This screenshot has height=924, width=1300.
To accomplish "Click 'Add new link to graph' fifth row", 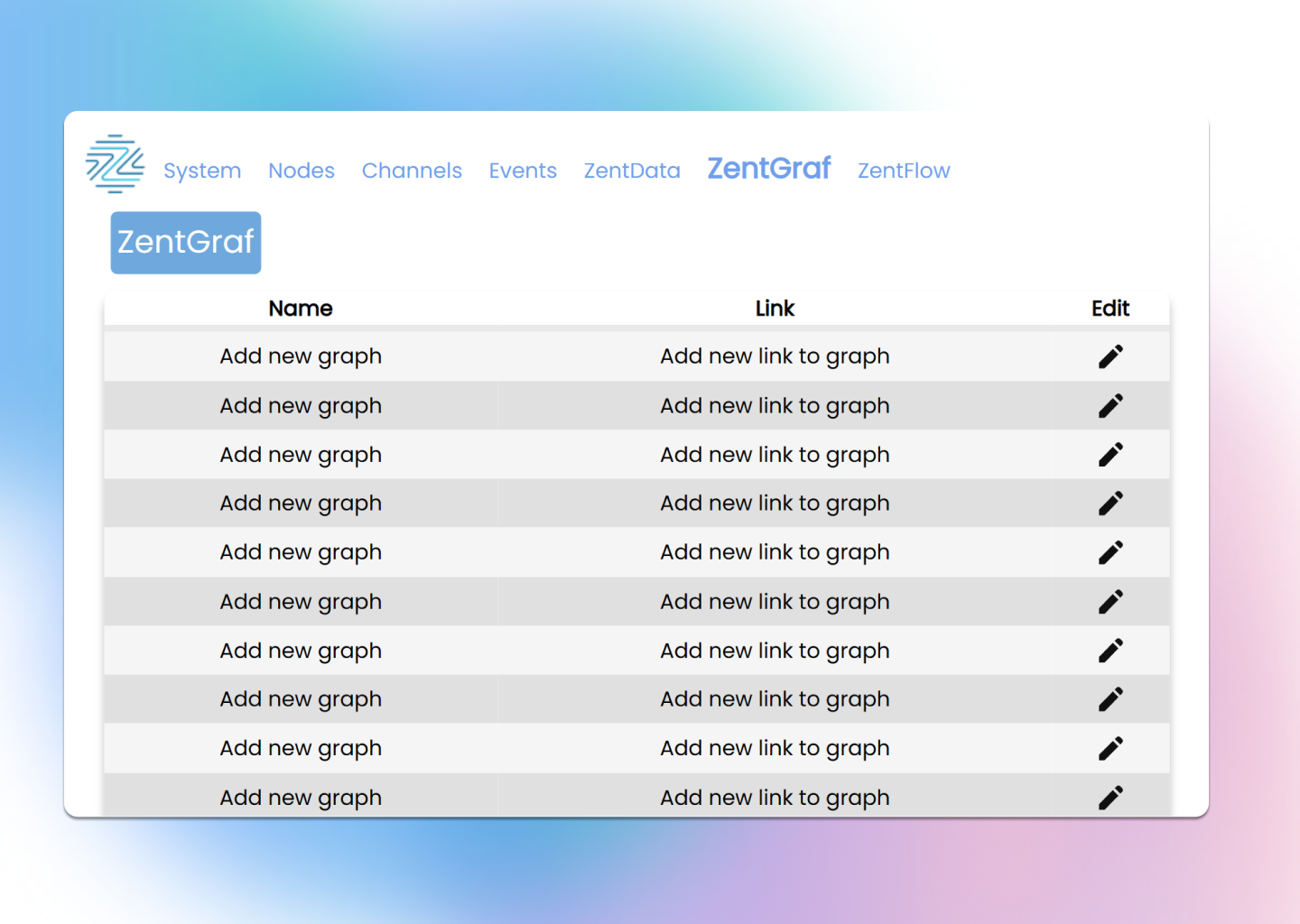I will pos(775,553).
